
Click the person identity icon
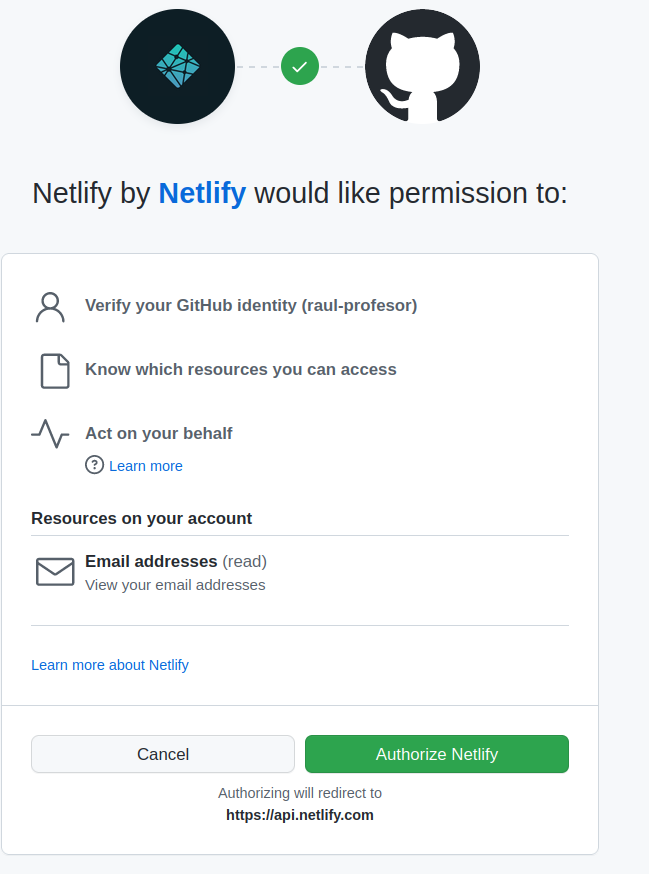(50, 307)
